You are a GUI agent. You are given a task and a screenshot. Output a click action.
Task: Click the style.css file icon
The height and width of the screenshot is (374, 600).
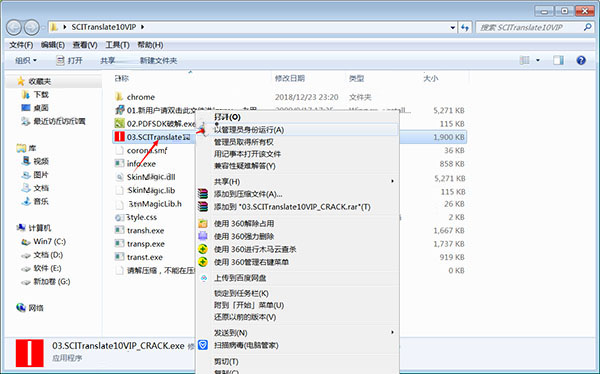(119, 217)
